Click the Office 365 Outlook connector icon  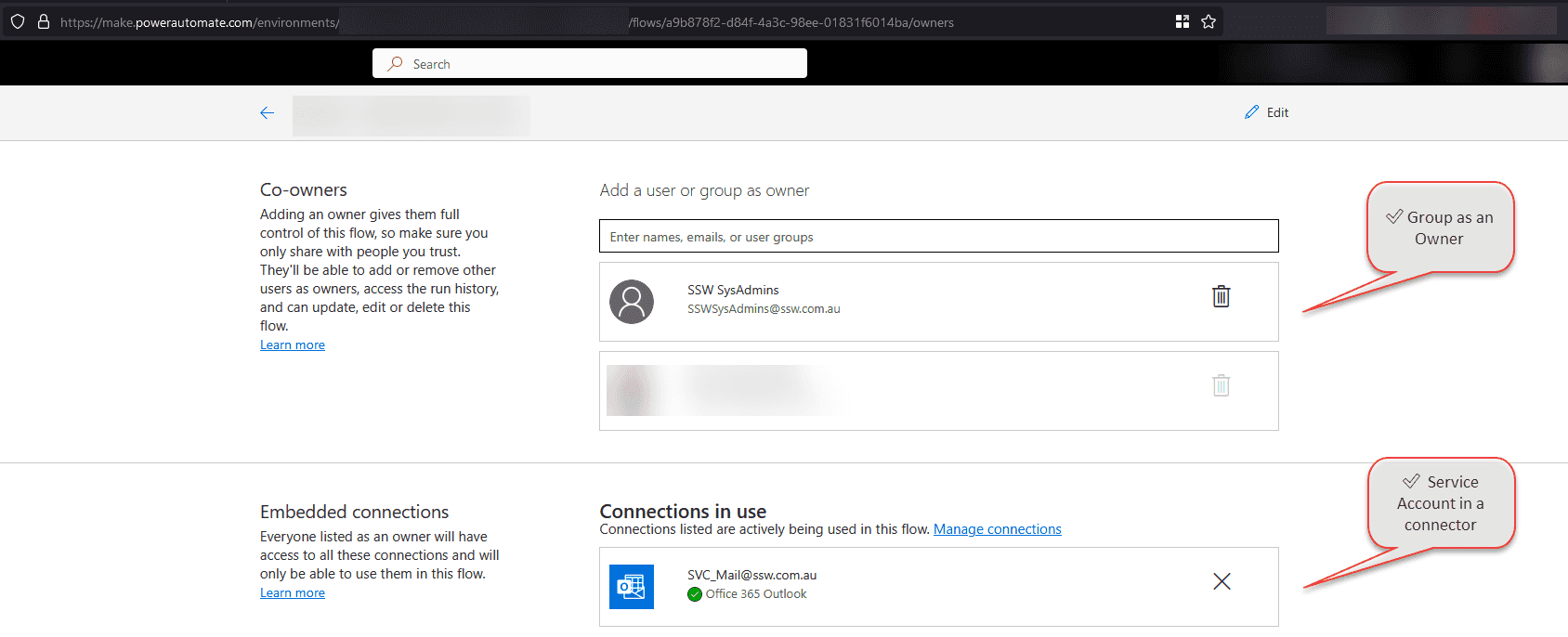tap(632, 587)
